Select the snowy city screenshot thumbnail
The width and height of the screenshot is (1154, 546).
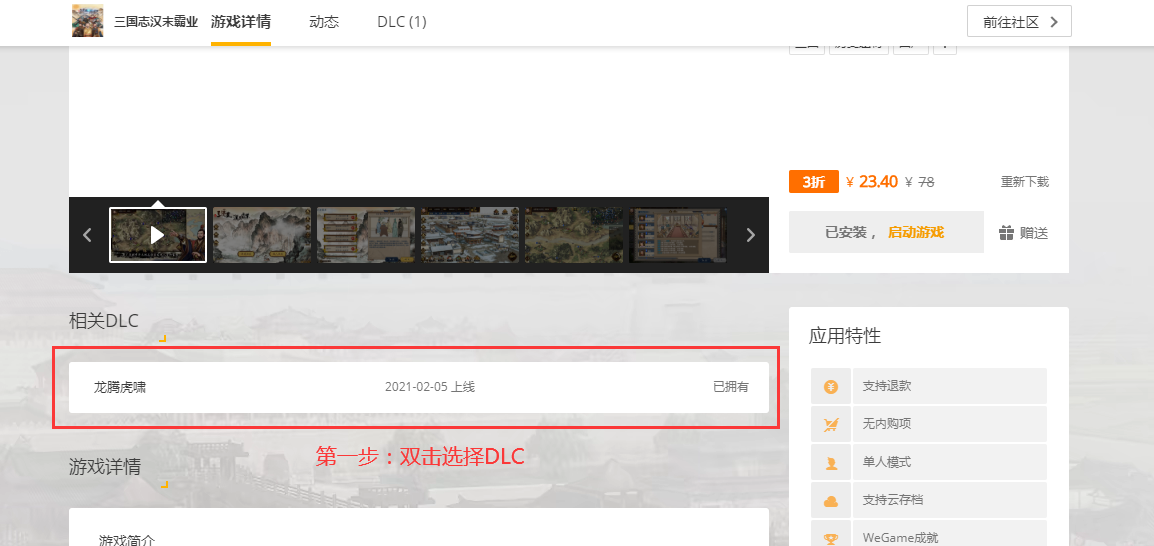coord(470,235)
